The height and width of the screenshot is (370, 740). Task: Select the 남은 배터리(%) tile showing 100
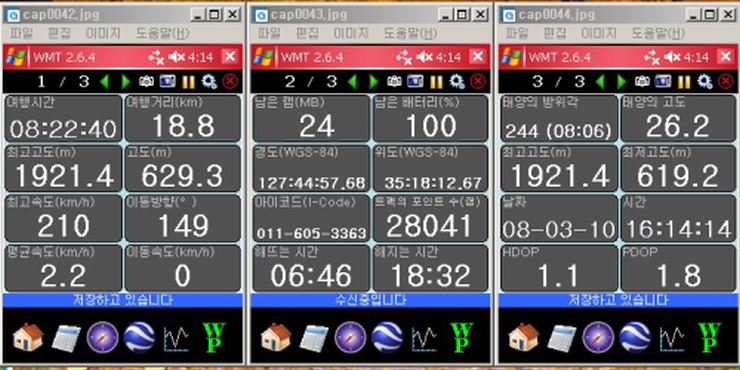pyautogui.click(x=430, y=118)
